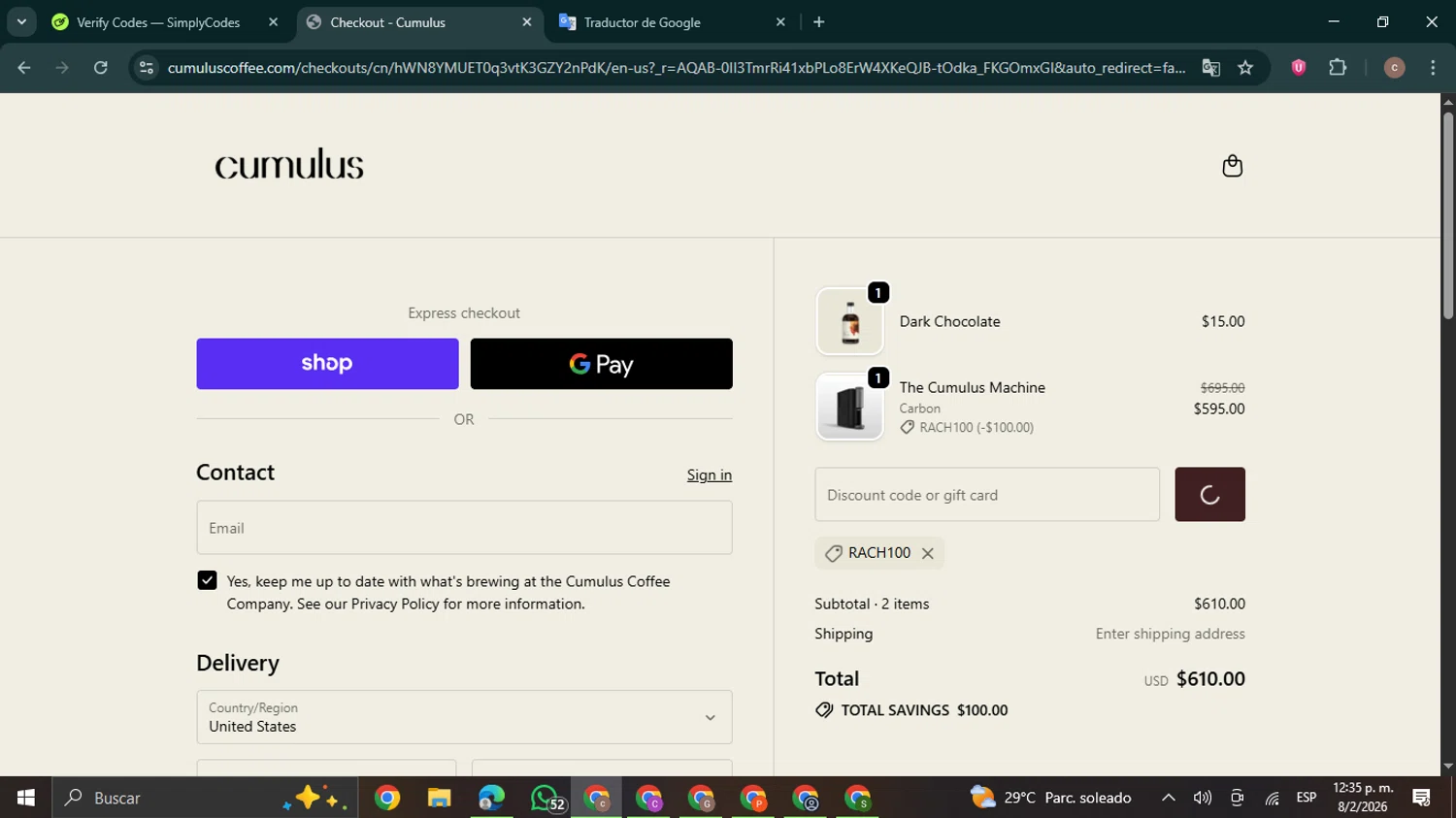Click the Enter shipping address text
Image resolution: width=1456 pixels, height=818 pixels.
click(1170, 634)
